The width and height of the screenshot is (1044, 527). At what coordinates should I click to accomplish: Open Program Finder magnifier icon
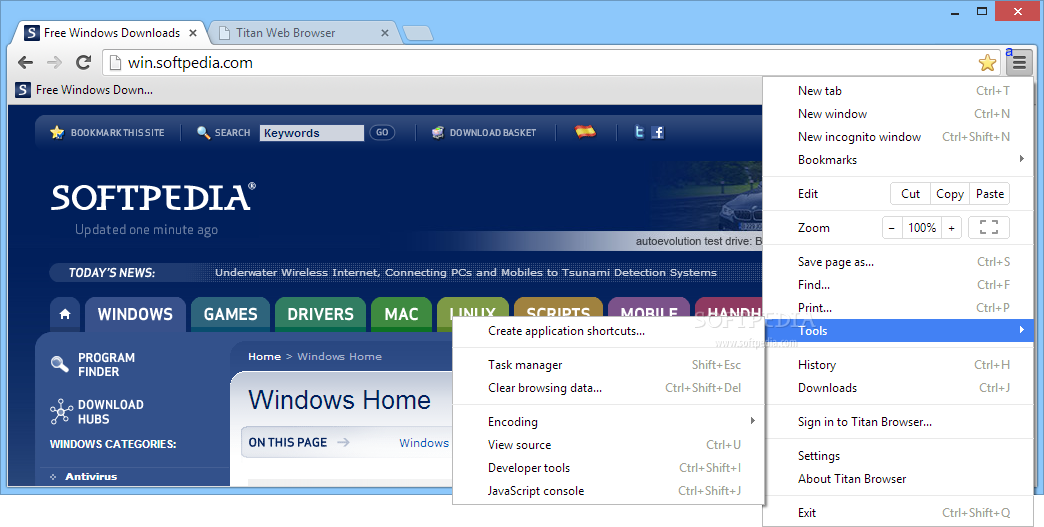[x=59, y=364]
